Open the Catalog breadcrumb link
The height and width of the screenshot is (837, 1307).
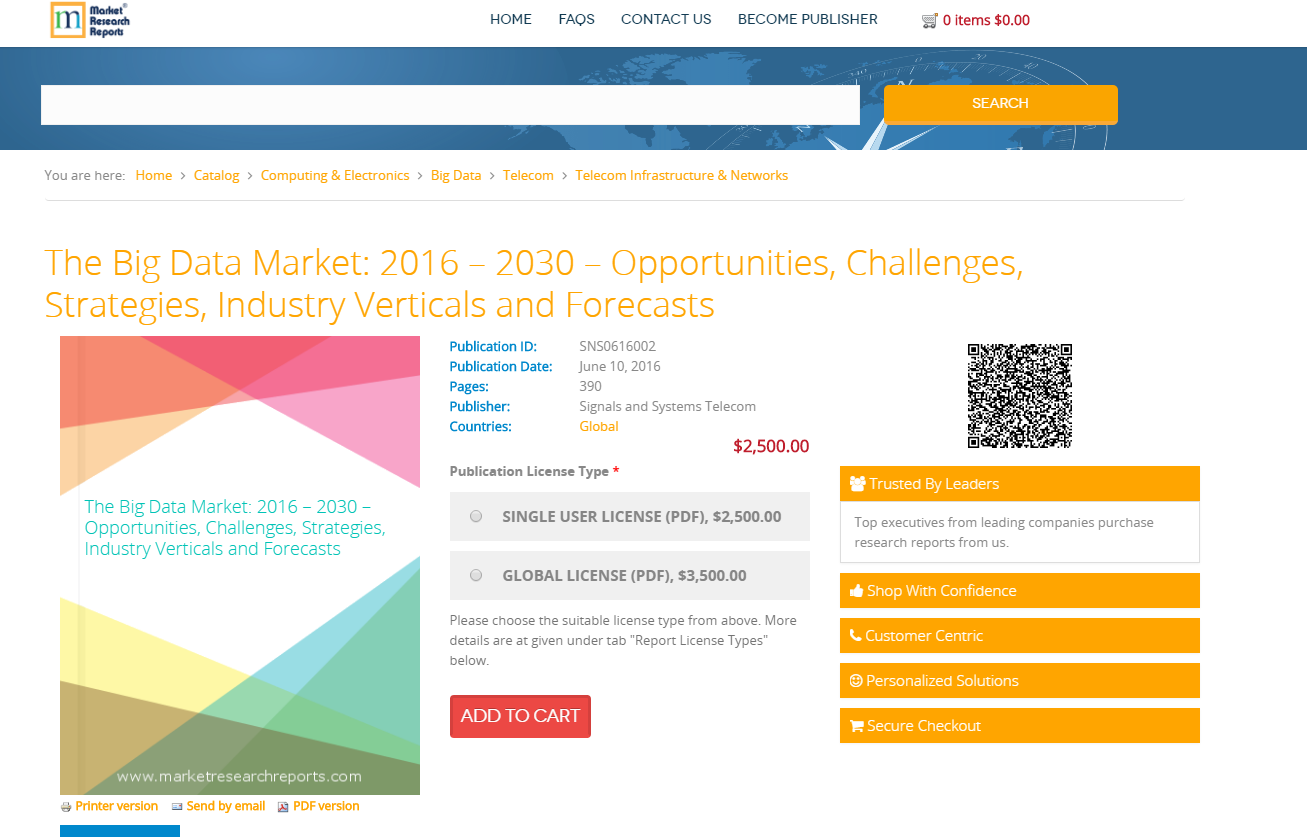pos(216,175)
